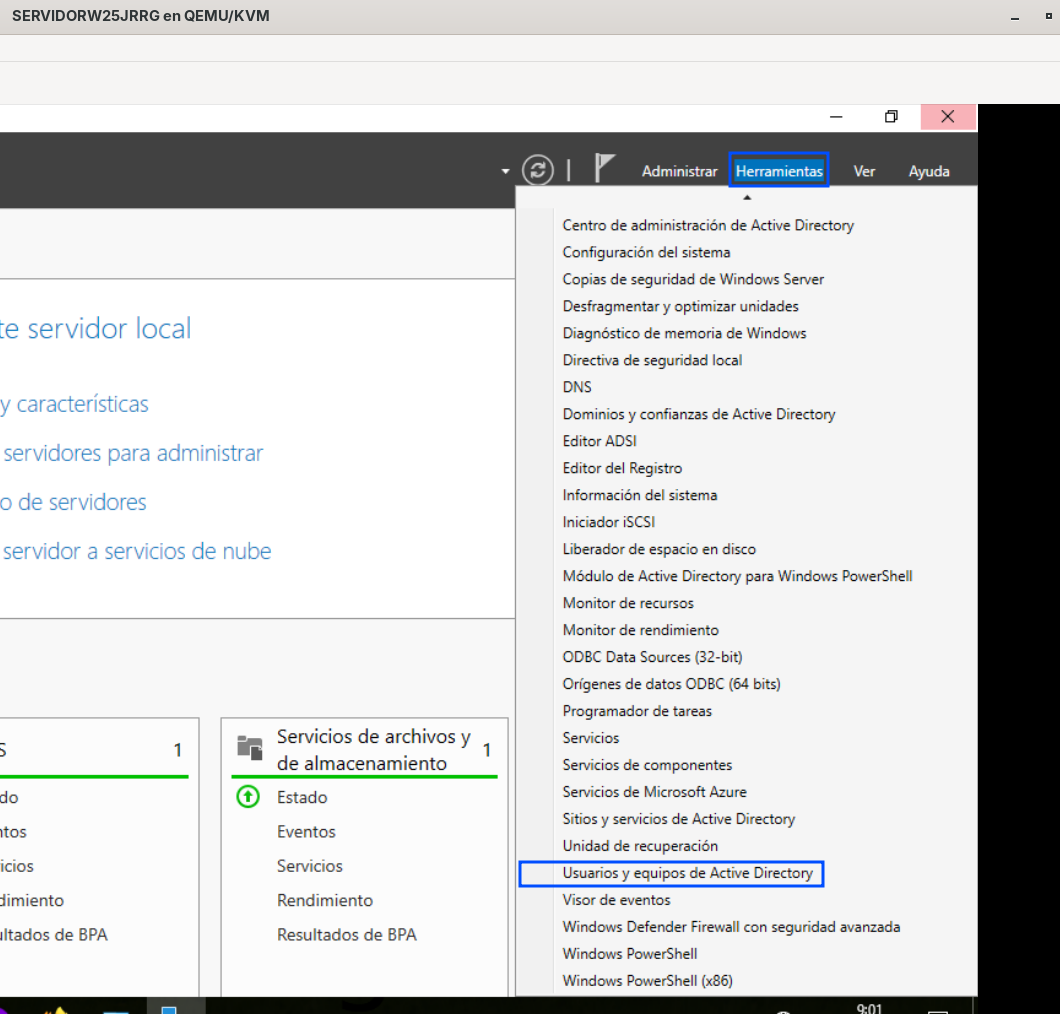Close the Server Manager window
Image resolution: width=1060 pixels, height=1014 pixels.
pos(948,117)
